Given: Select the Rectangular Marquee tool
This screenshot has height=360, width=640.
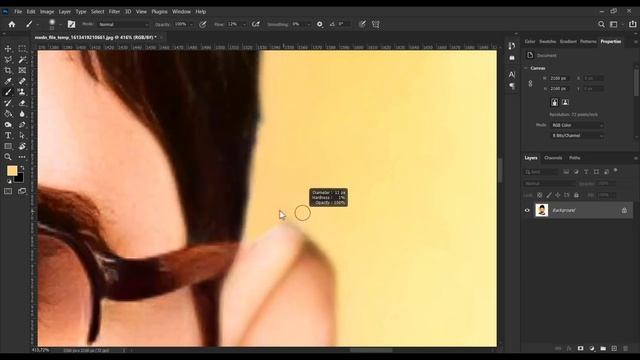Looking at the screenshot, I should pos(22,49).
